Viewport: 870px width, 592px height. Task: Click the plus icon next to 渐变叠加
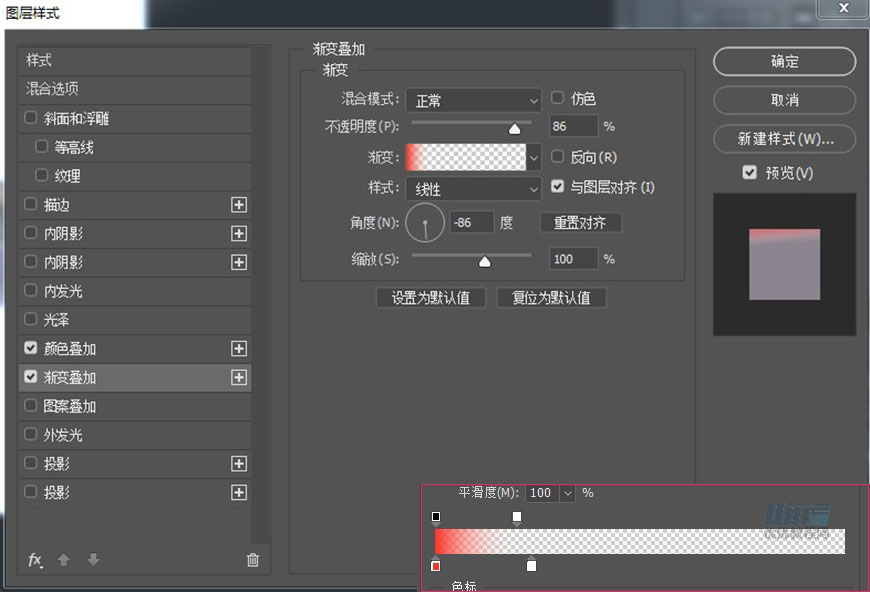(238, 378)
